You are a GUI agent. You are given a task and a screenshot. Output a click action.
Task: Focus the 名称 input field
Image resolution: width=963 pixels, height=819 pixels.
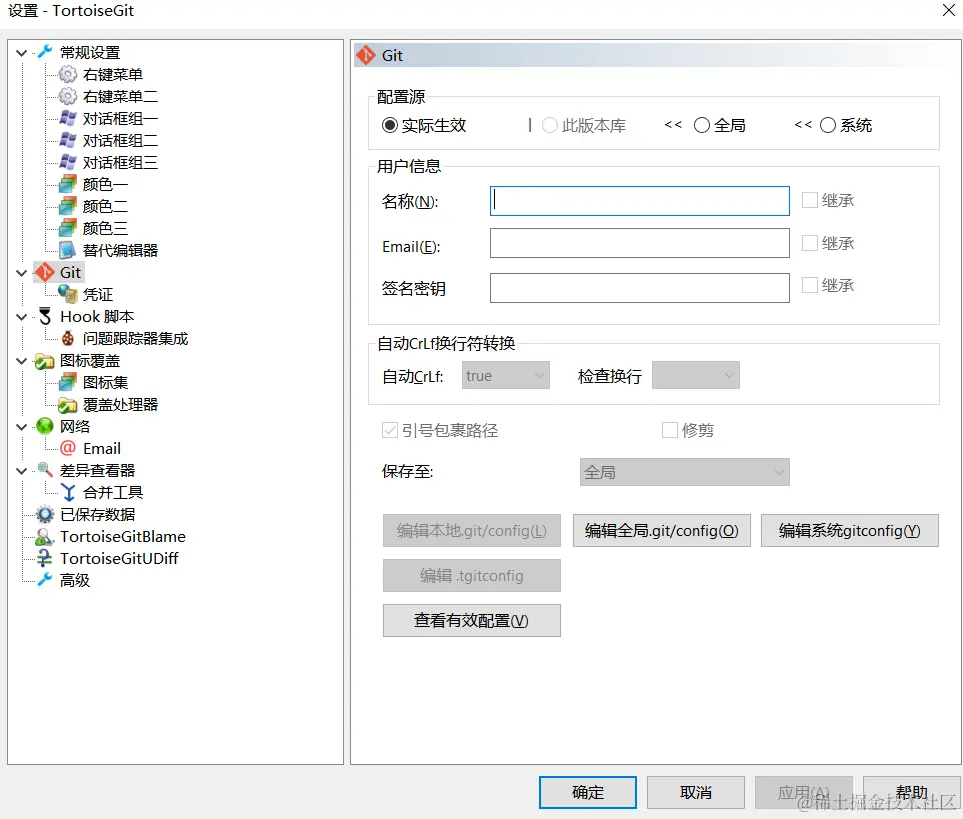coord(639,201)
